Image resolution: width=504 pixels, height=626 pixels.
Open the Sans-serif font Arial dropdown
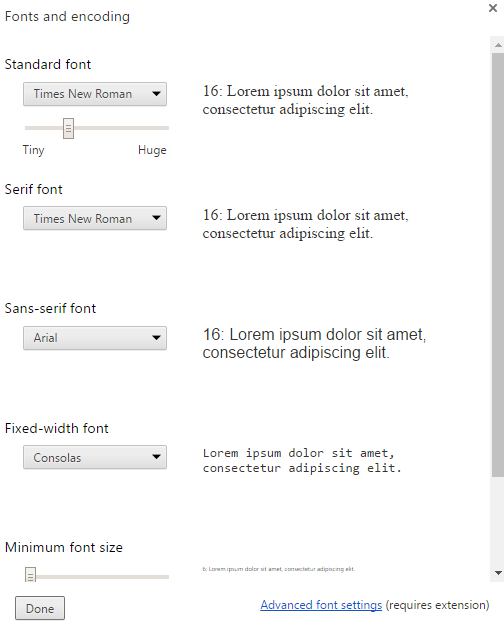tap(95, 338)
